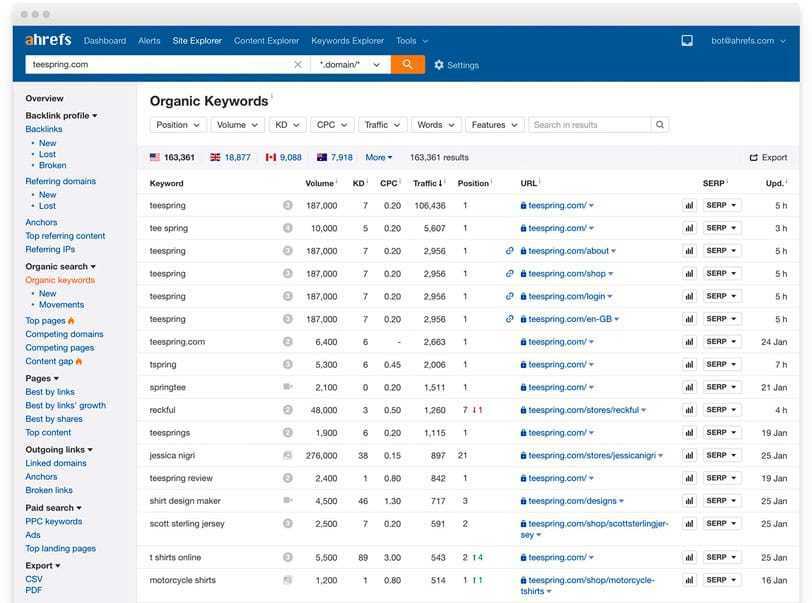Screen dimensions: 812x603
Task: Collapse the Organic search sidebar section
Action: (x=61, y=266)
